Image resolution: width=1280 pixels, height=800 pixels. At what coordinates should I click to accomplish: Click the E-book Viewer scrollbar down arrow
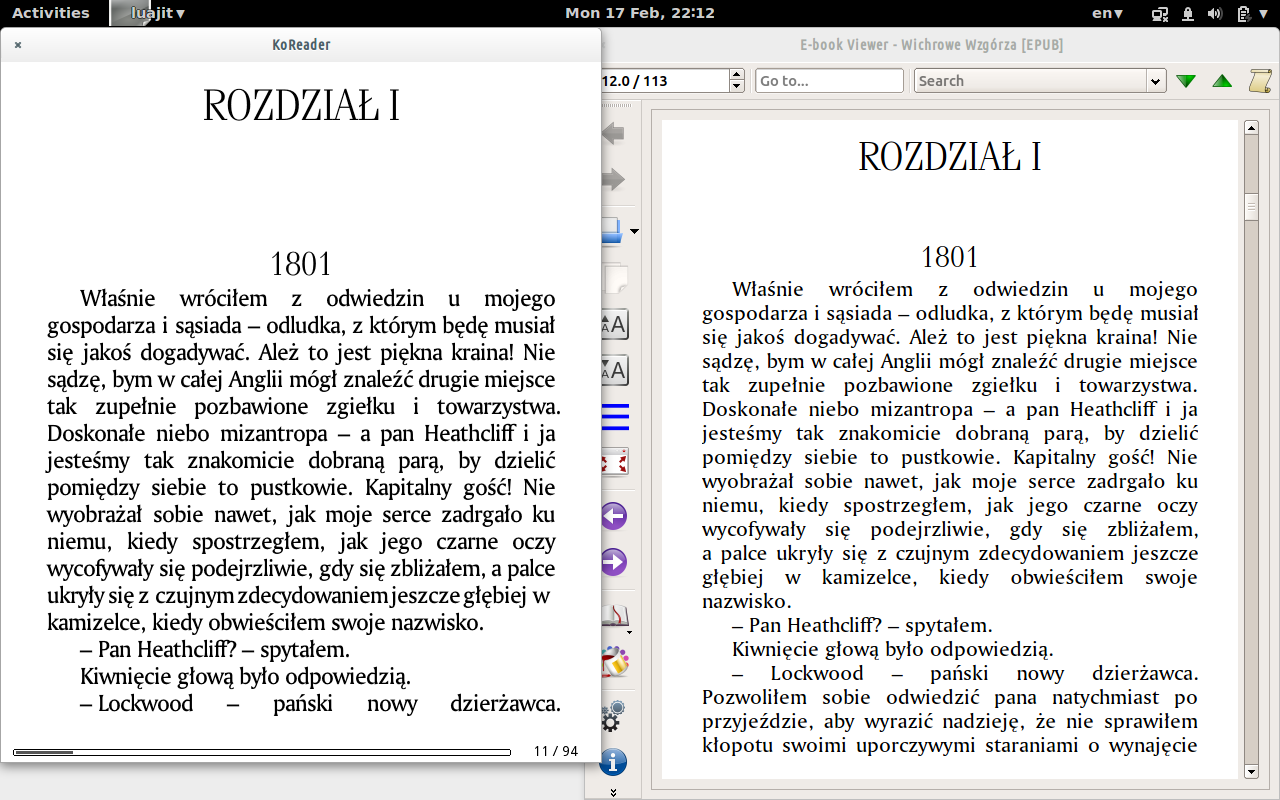(1250, 771)
